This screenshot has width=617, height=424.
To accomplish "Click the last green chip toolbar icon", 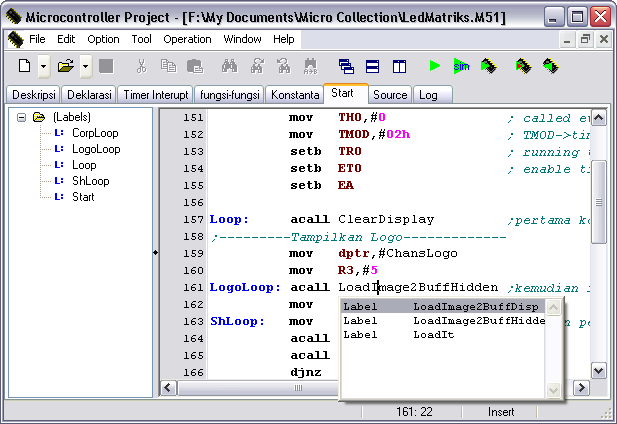I will (550, 66).
